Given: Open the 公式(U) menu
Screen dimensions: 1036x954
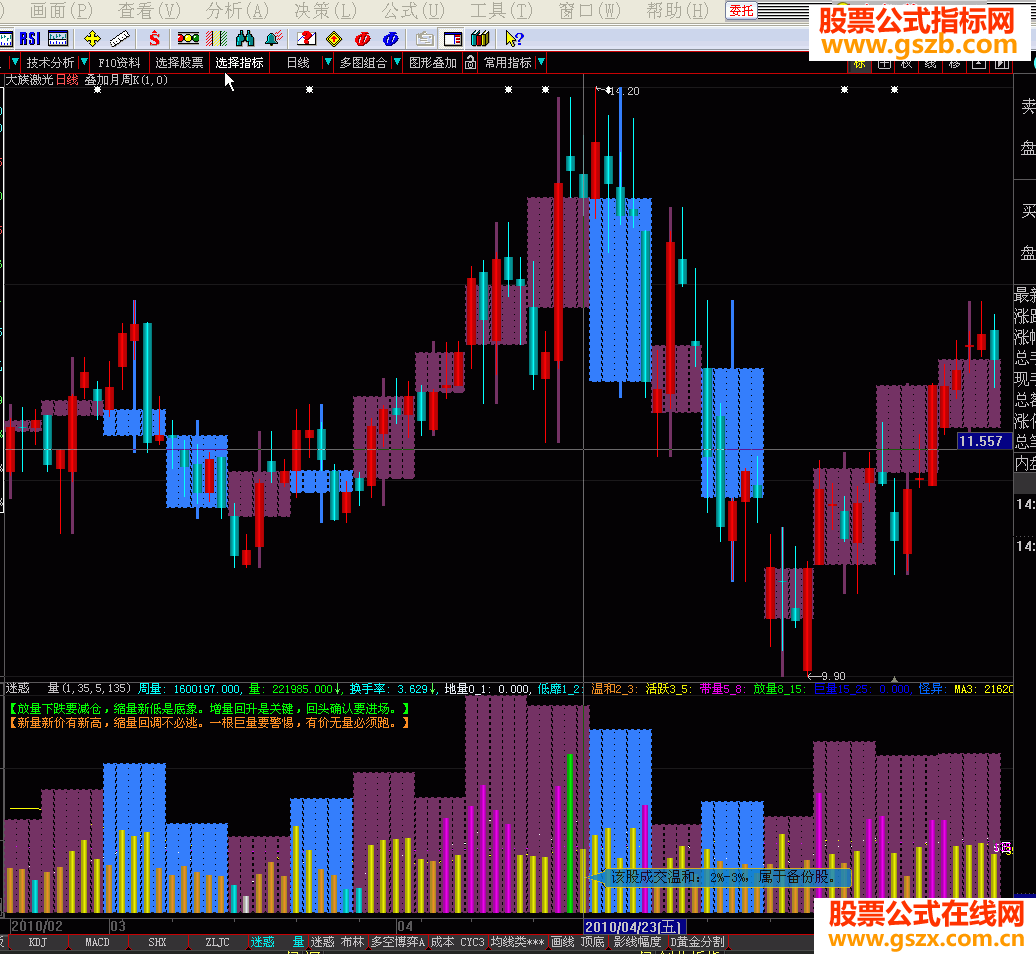Looking at the screenshot, I should click(x=414, y=11).
